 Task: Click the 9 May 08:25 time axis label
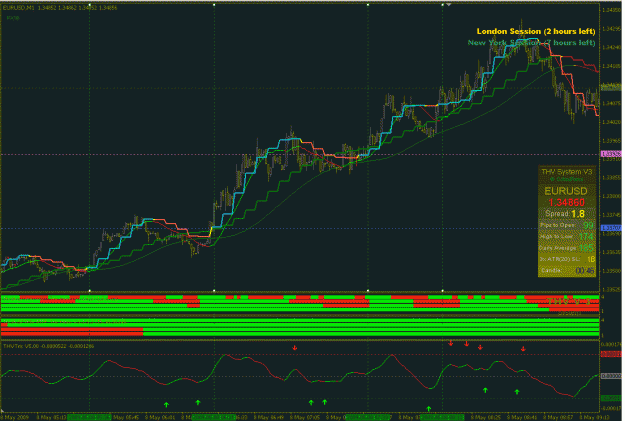point(488,417)
